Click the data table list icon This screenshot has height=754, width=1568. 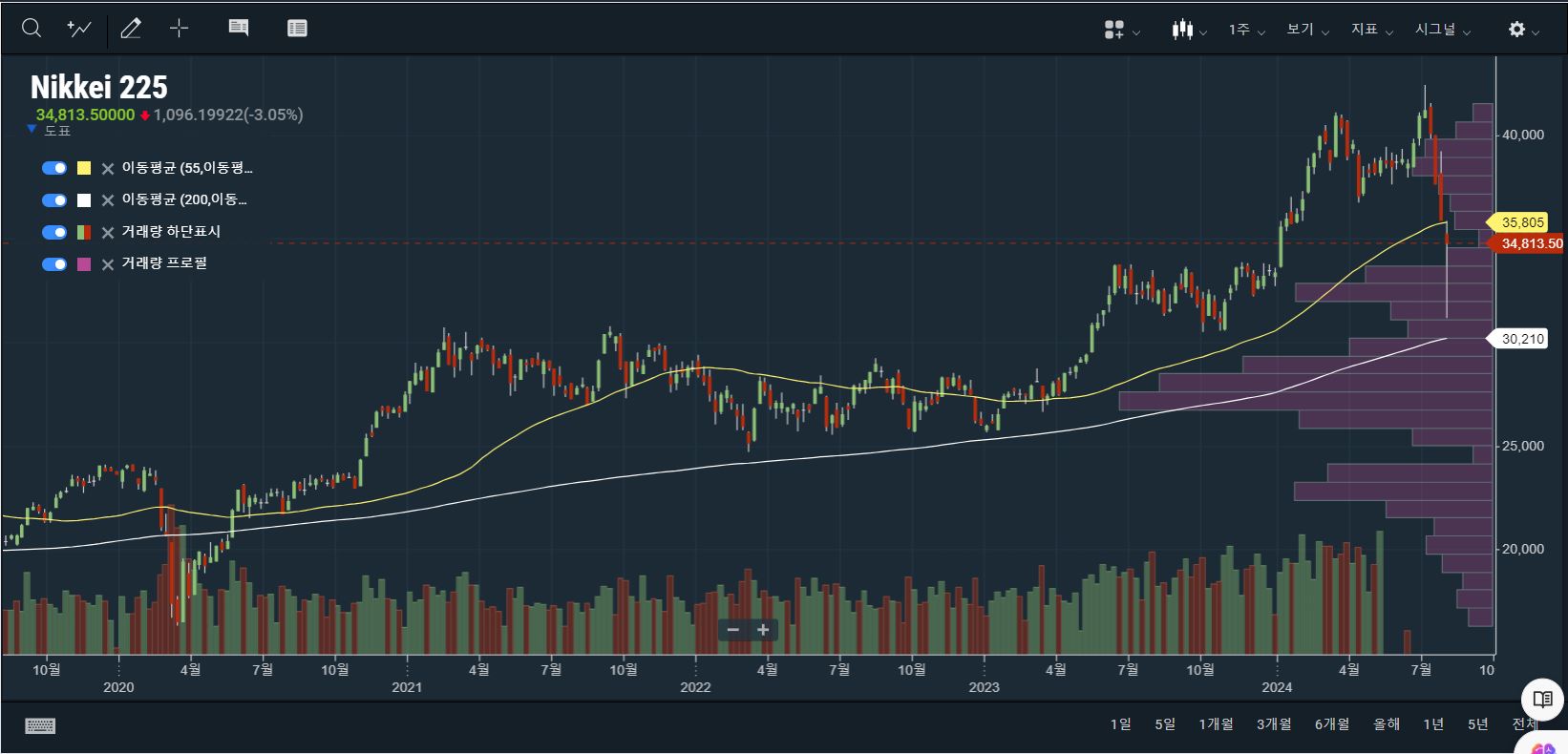[x=297, y=29]
